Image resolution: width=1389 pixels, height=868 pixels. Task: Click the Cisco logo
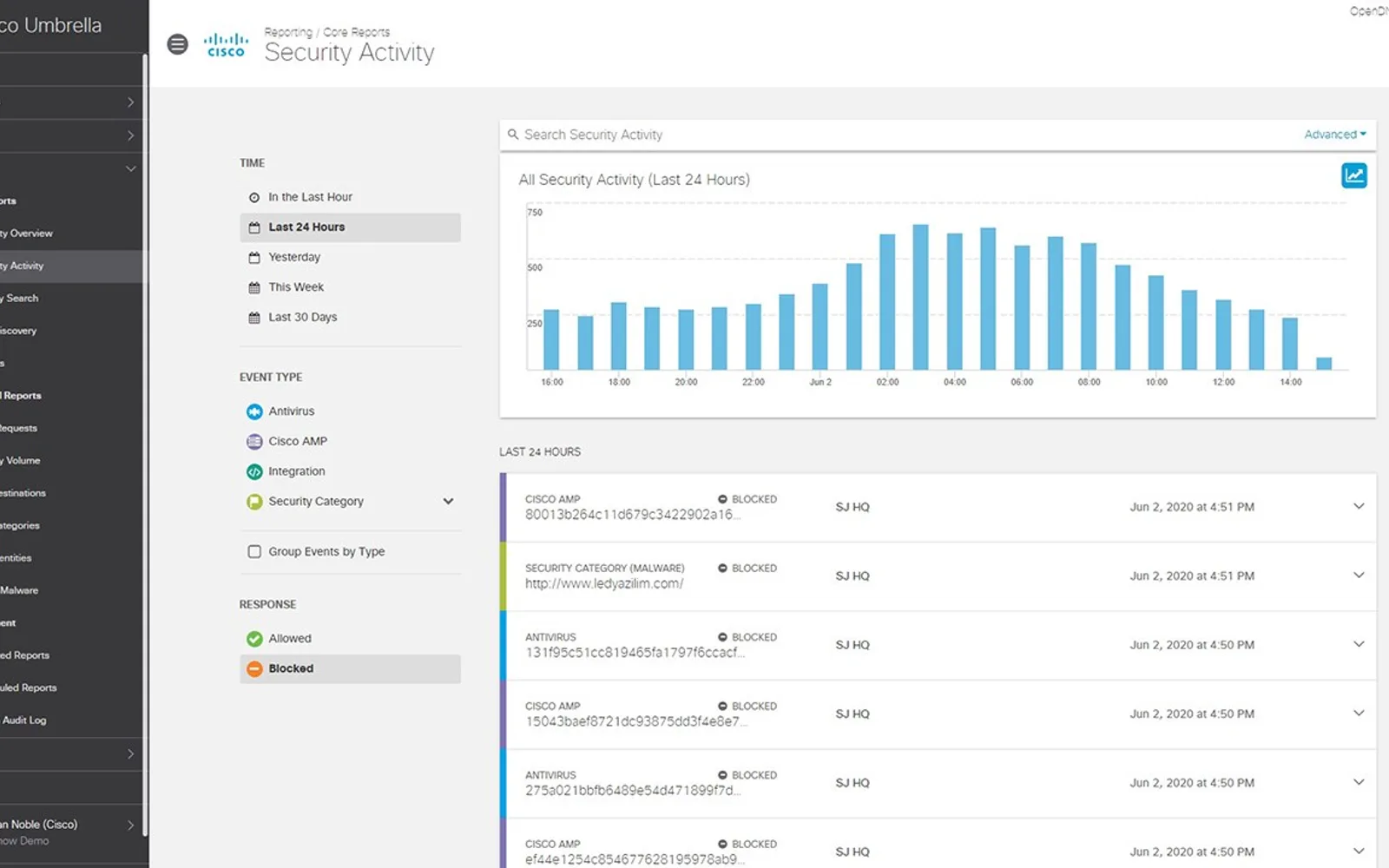226,45
